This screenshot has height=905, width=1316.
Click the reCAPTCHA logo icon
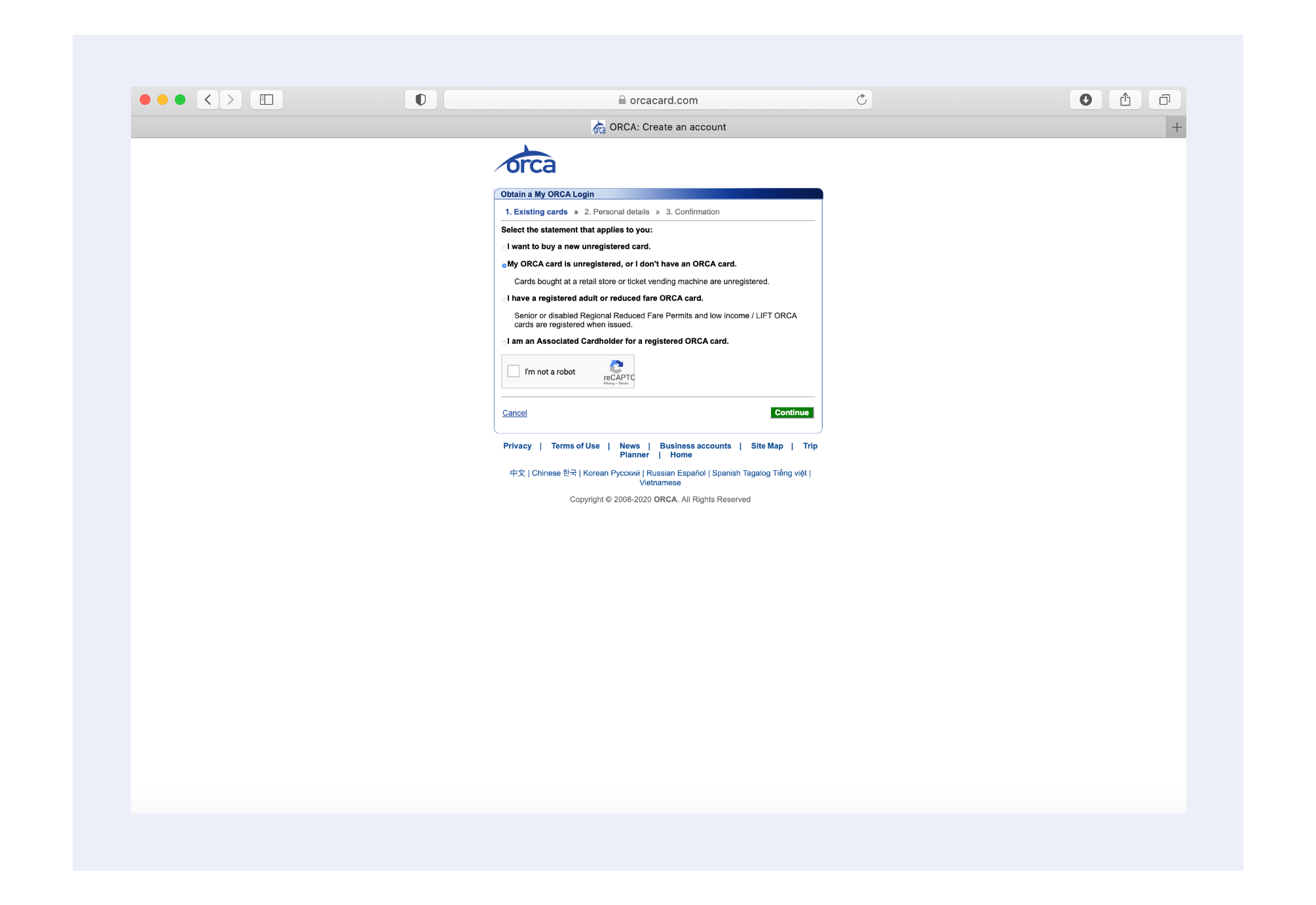pos(616,366)
